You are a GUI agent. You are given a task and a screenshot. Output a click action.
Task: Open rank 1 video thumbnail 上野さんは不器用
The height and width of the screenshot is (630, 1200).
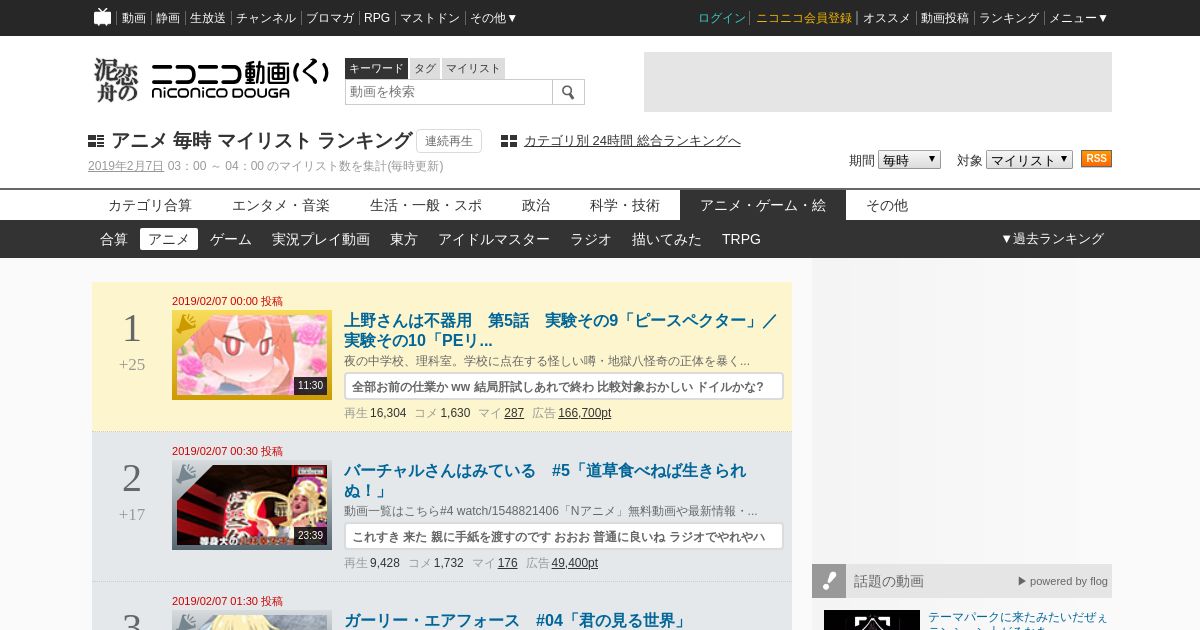tap(252, 355)
